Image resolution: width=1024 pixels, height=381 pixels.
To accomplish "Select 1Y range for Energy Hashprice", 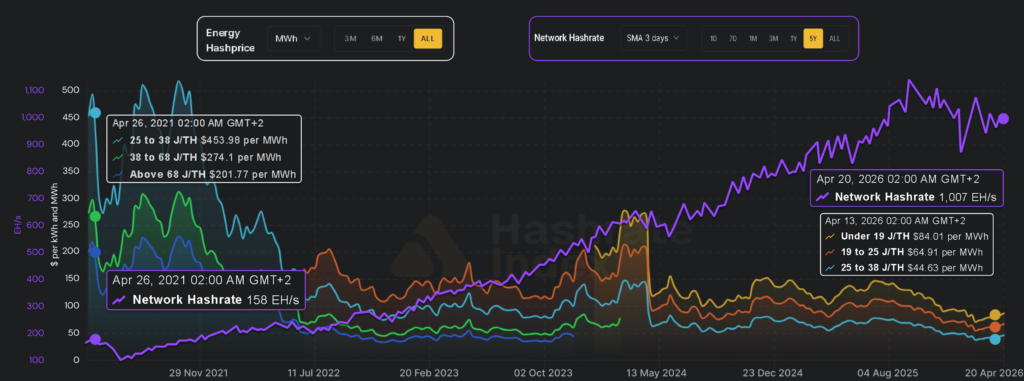I will click(402, 39).
